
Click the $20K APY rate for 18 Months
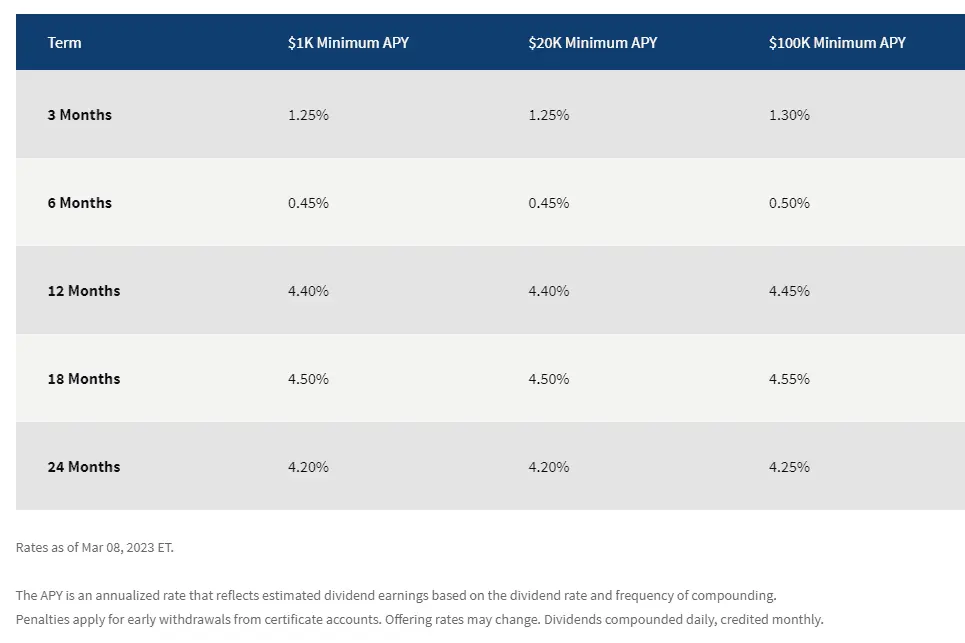[549, 379]
